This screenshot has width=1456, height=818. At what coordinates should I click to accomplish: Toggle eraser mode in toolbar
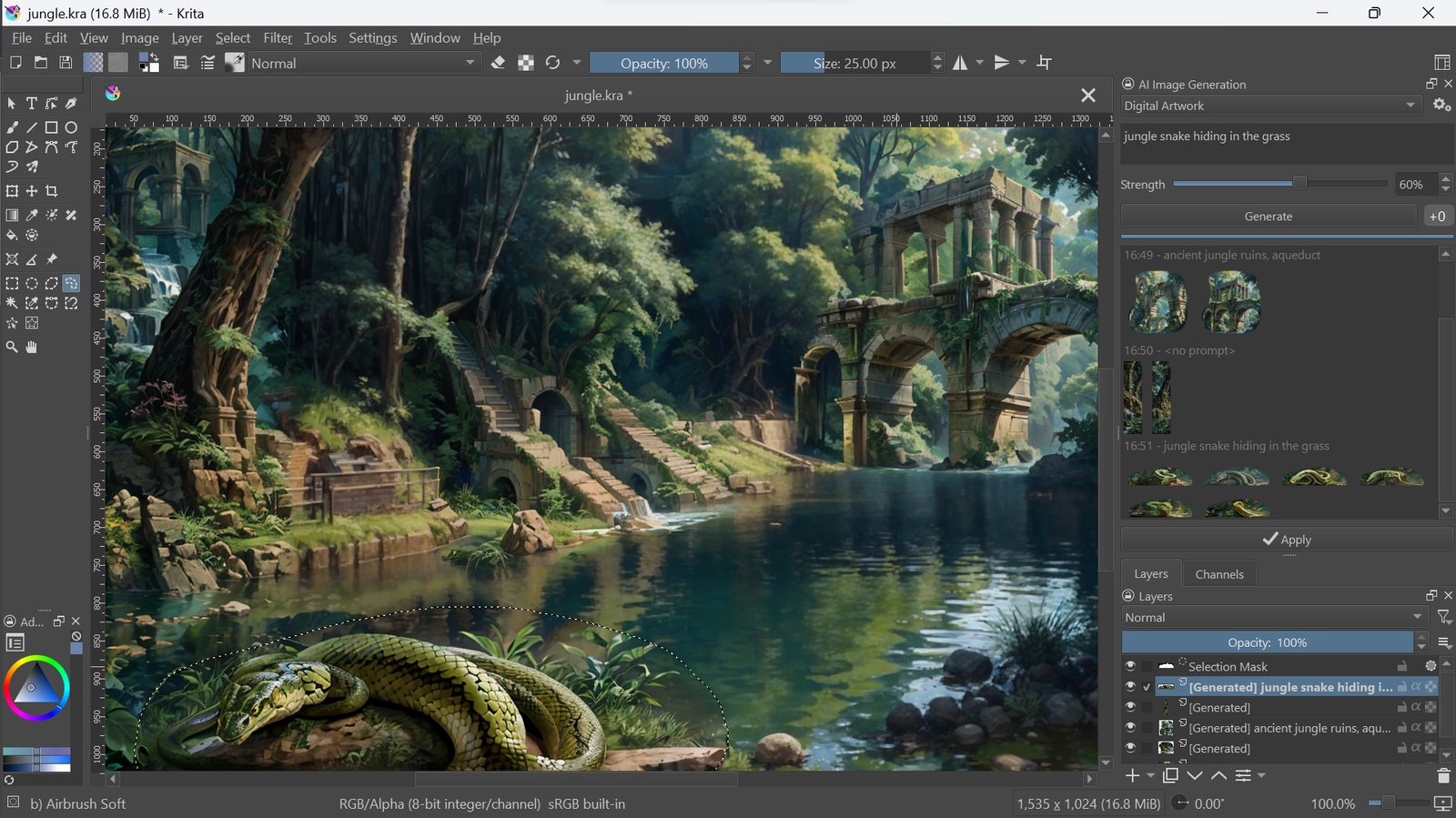click(x=498, y=63)
